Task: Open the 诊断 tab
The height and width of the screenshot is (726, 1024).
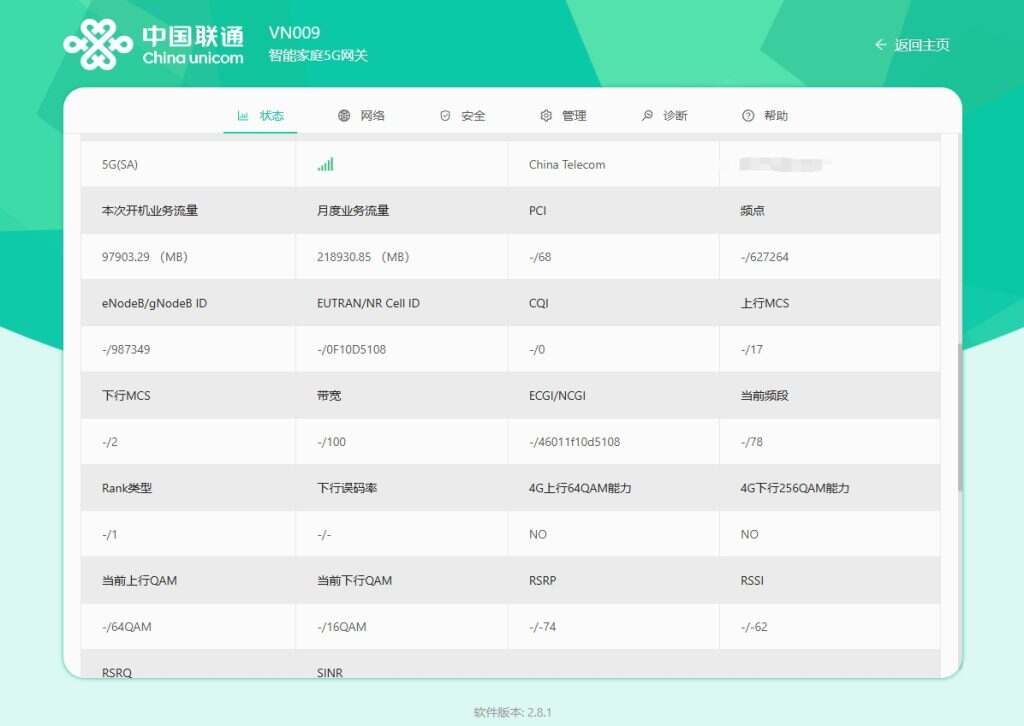Action: coord(675,116)
